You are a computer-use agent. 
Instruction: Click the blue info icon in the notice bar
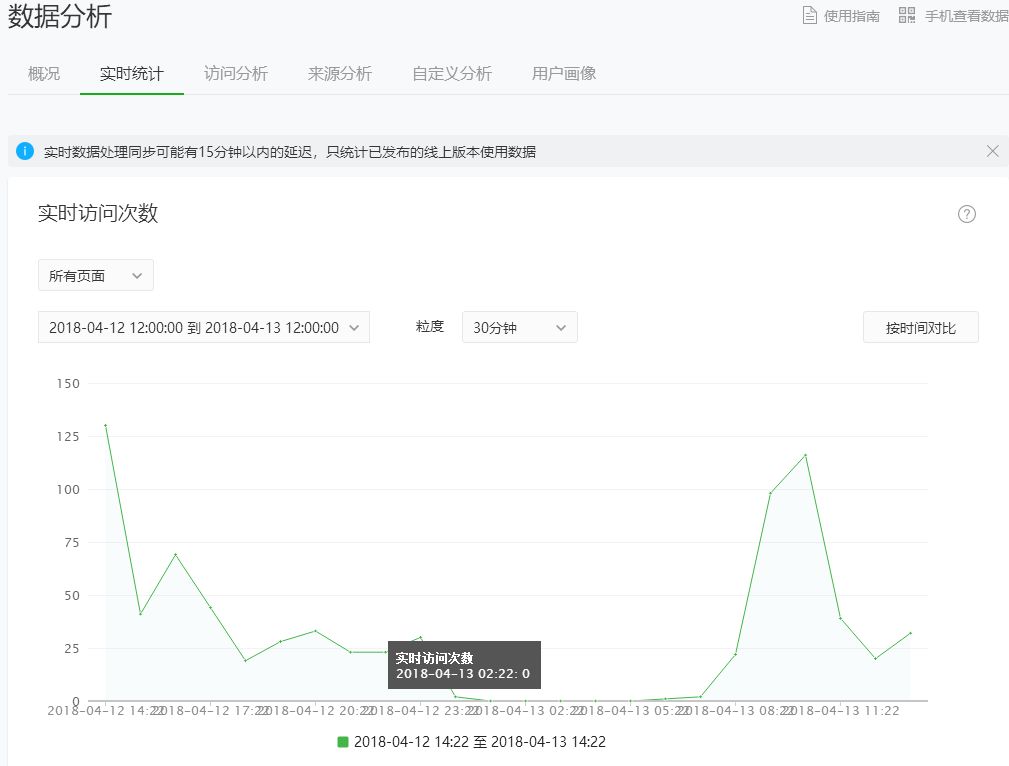click(24, 150)
